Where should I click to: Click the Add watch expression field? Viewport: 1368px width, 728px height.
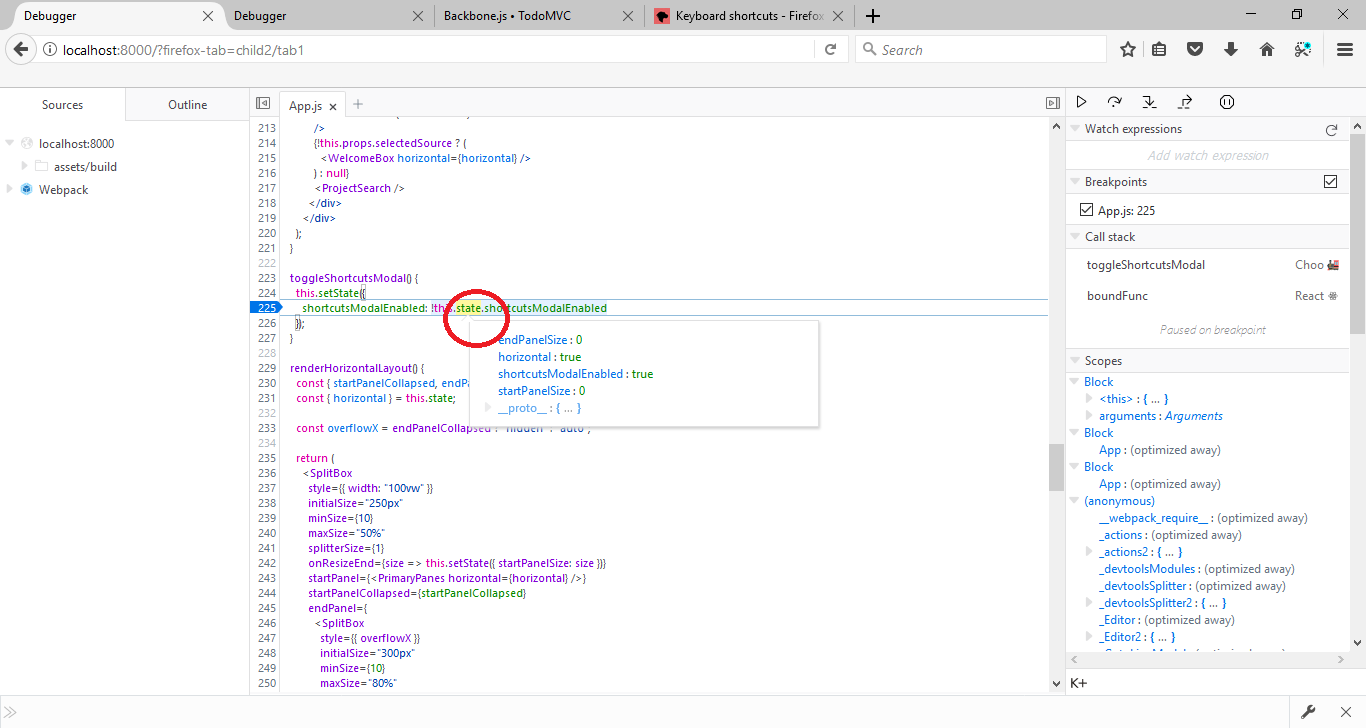1206,155
